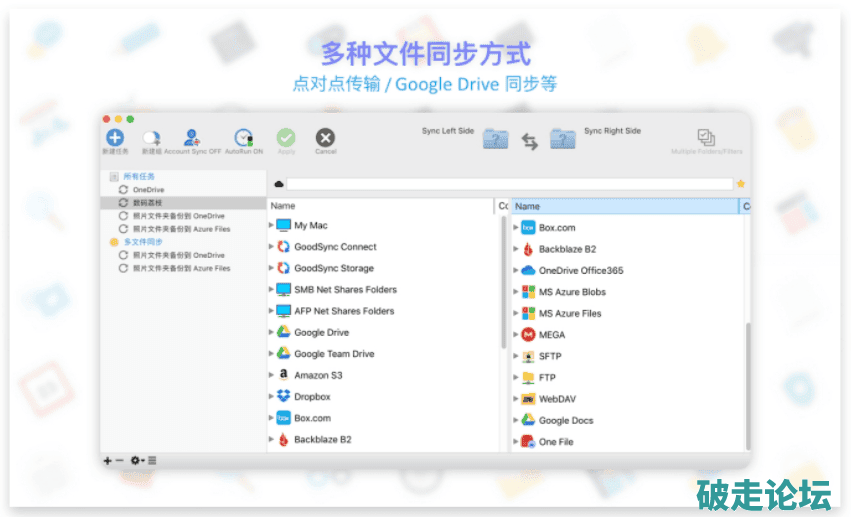Click the Sync Left Side folder icon
Image resolution: width=851 pixels, height=517 pixels.
click(496, 140)
